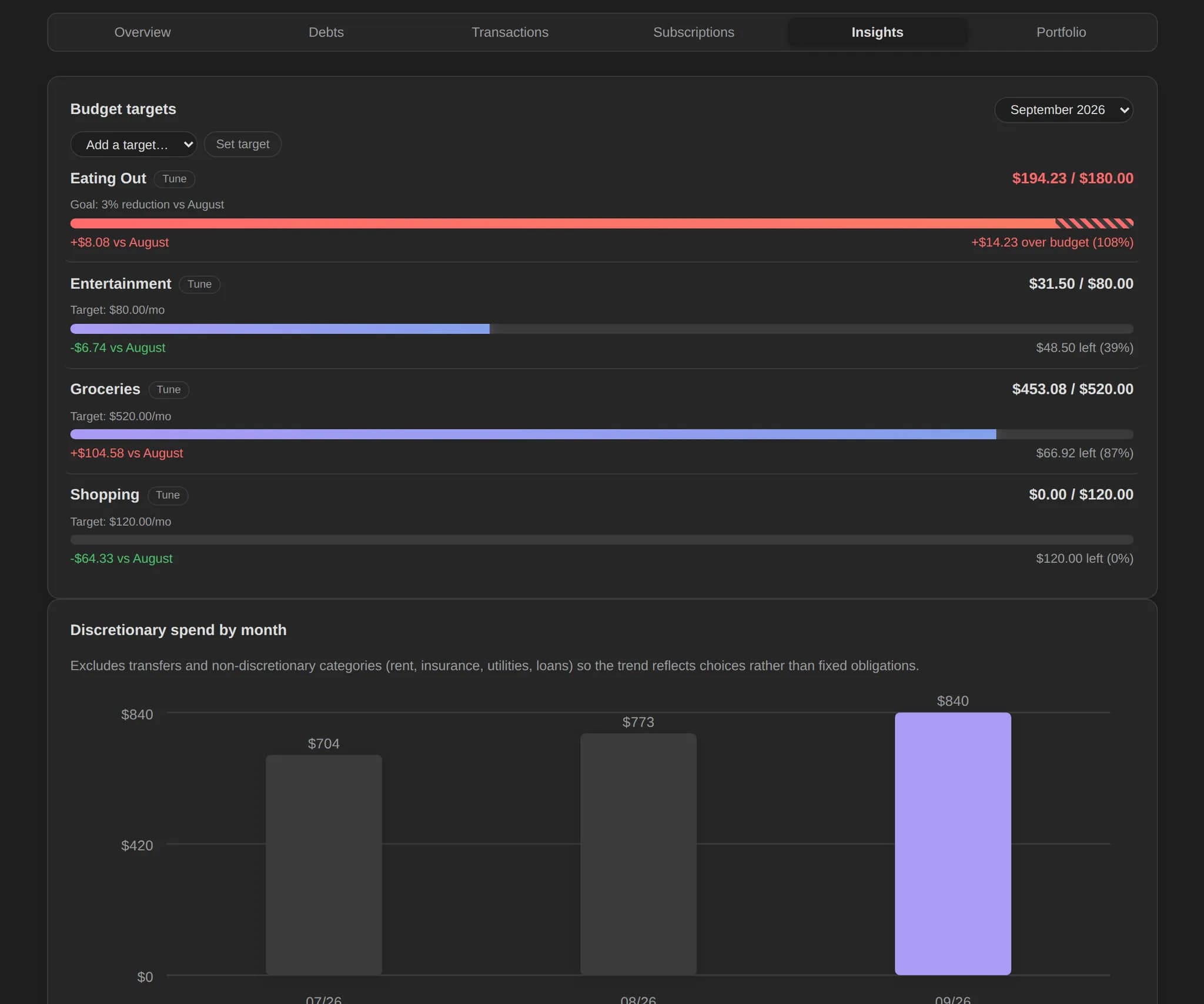Viewport: 1204px width, 1004px height.
Task: Tune the Entertainment budget
Action: pyautogui.click(x=199, y=284)
